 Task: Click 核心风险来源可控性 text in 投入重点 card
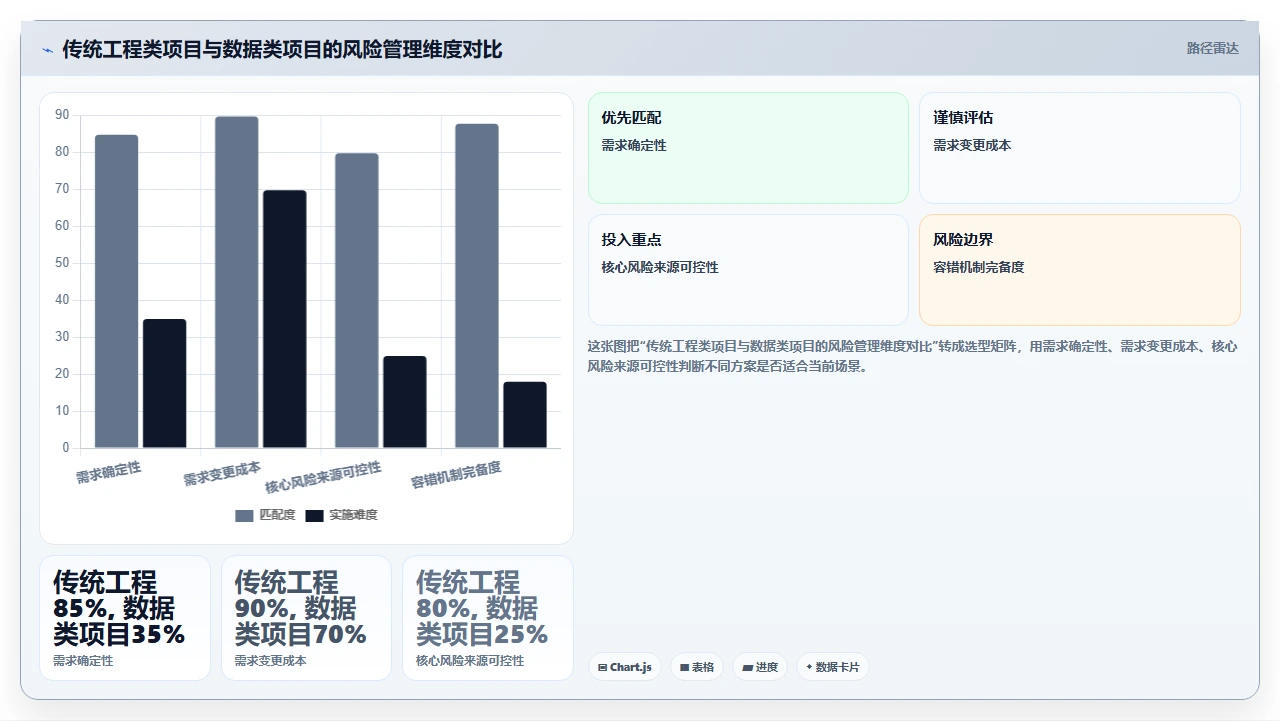coord(660,267)
